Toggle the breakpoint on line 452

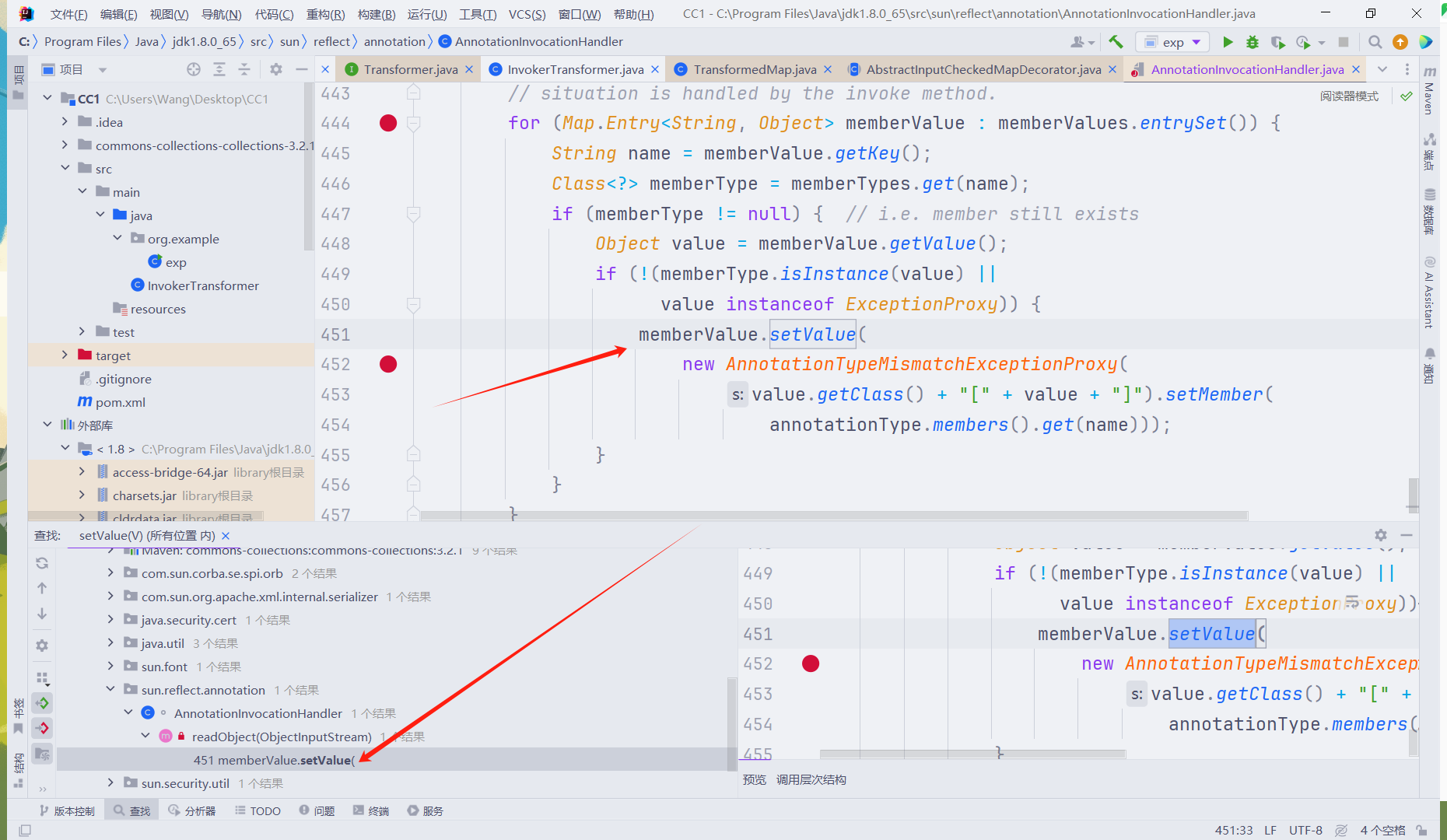pos(387,363)
